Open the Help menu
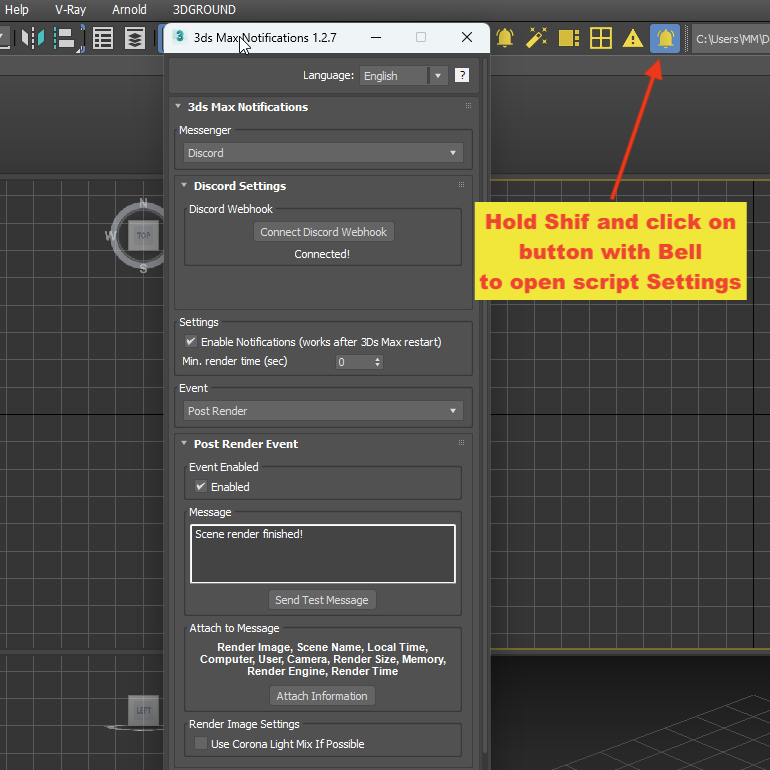 [x=16, y=9]
